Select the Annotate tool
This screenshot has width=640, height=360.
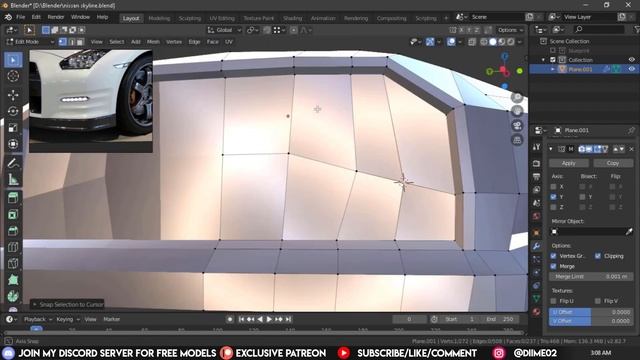[x=13, y=163]
